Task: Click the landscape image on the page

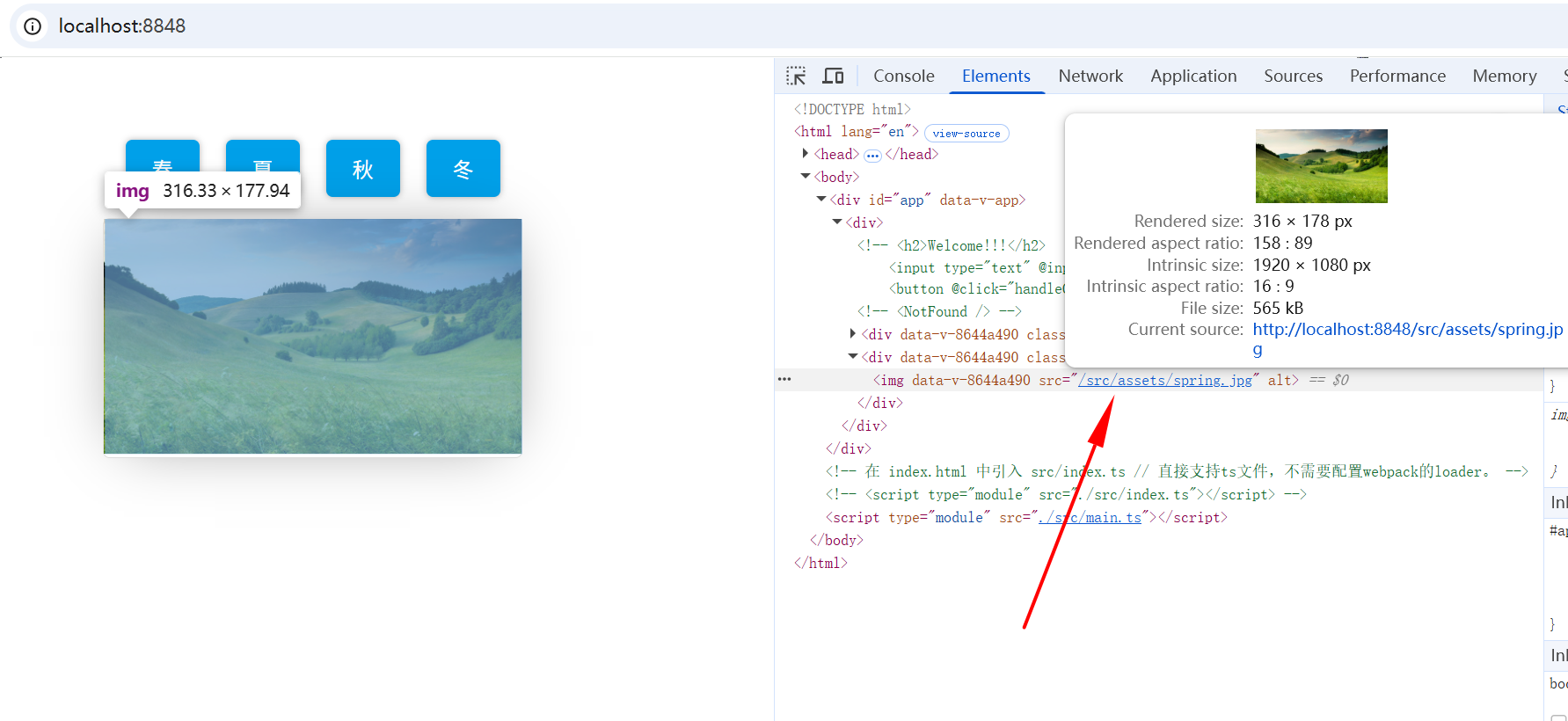Action: [x=313, y=337]
